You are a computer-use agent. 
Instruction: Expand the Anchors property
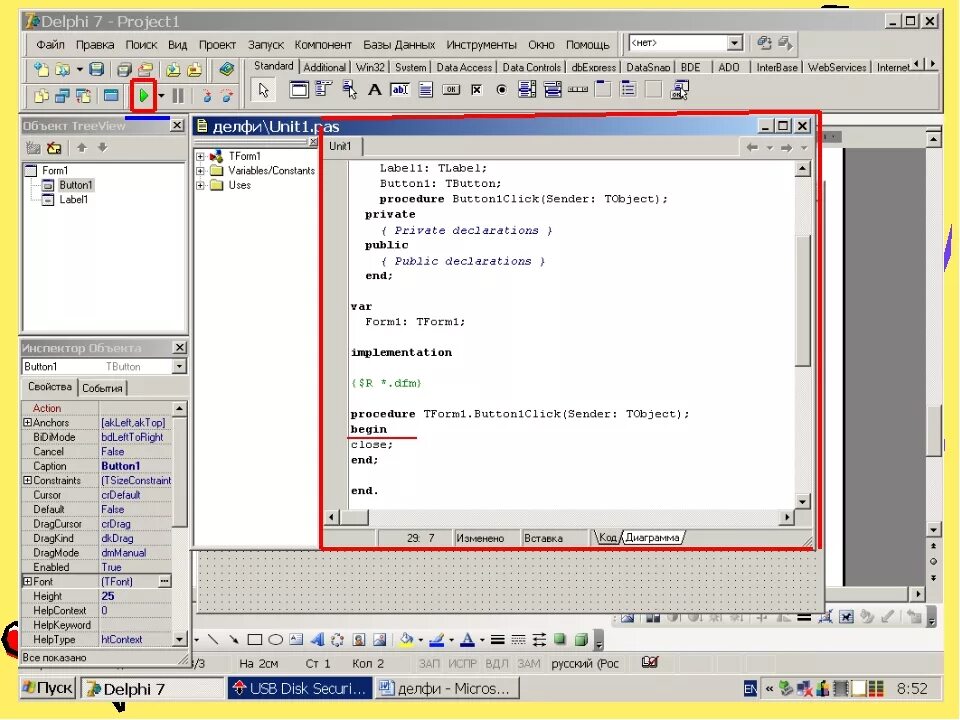click(28, 422)
